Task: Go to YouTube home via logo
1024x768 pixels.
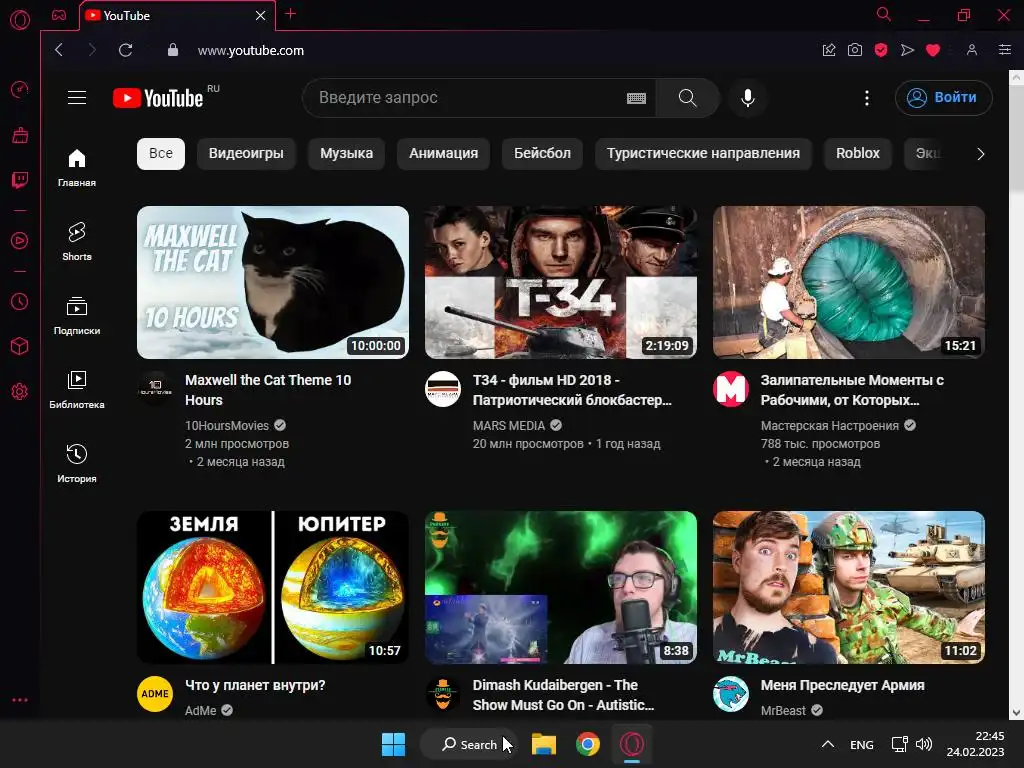Action: click(158, 98)
